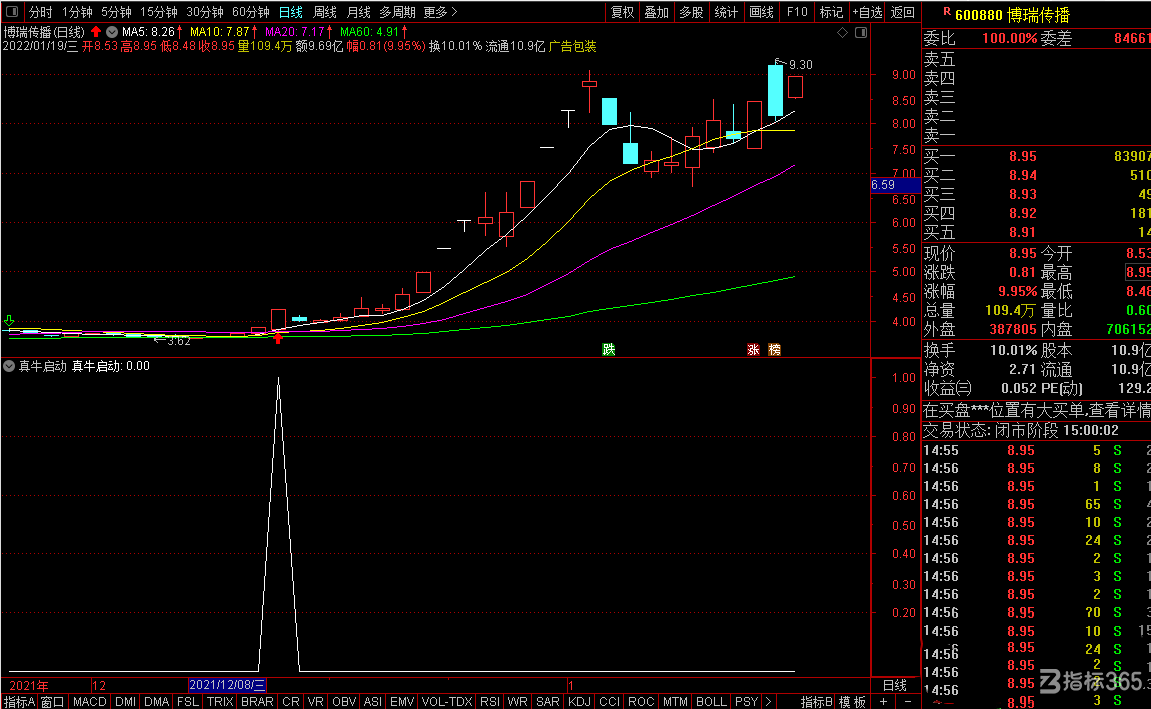The image size is (1151, 709).
Task: Toggle the side panel icon beside diamond
Action: pos(861,32)
